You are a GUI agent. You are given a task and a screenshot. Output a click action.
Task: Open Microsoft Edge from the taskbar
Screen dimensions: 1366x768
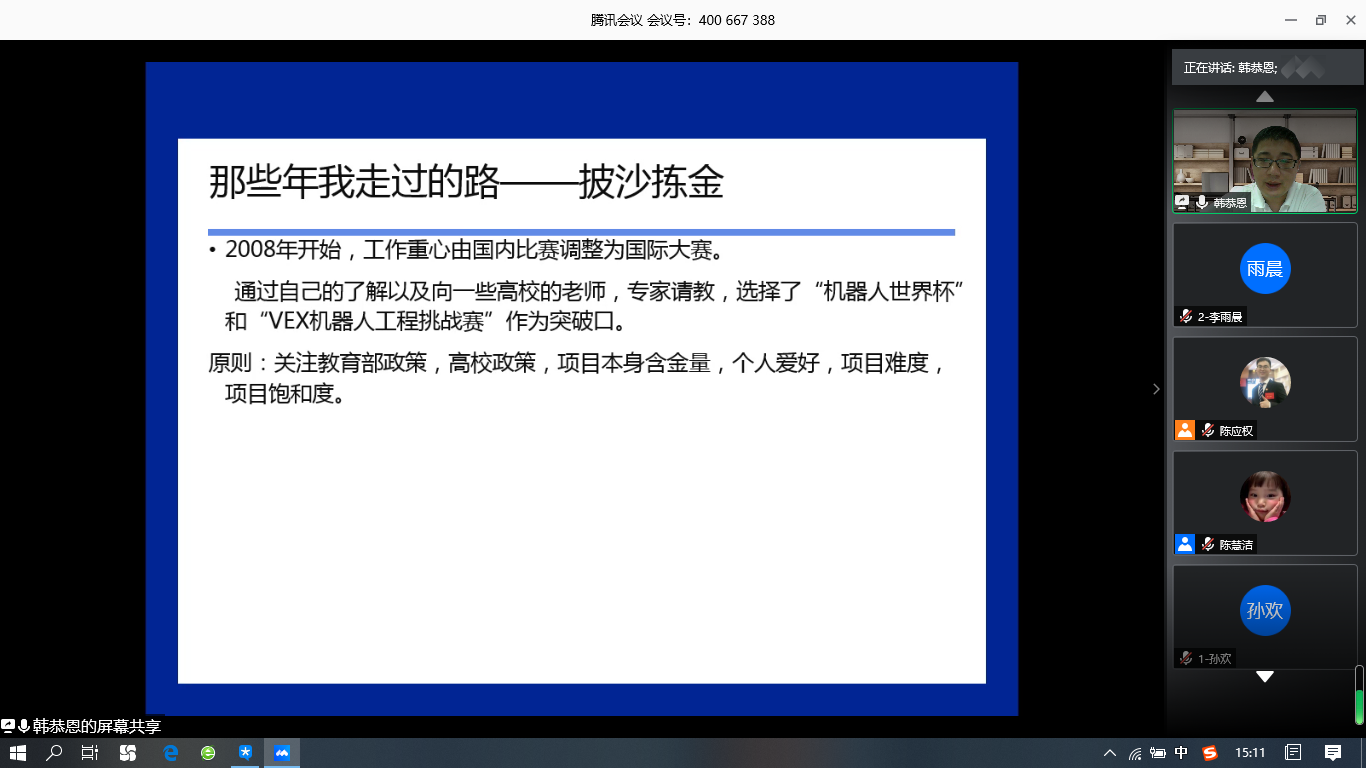171,753
